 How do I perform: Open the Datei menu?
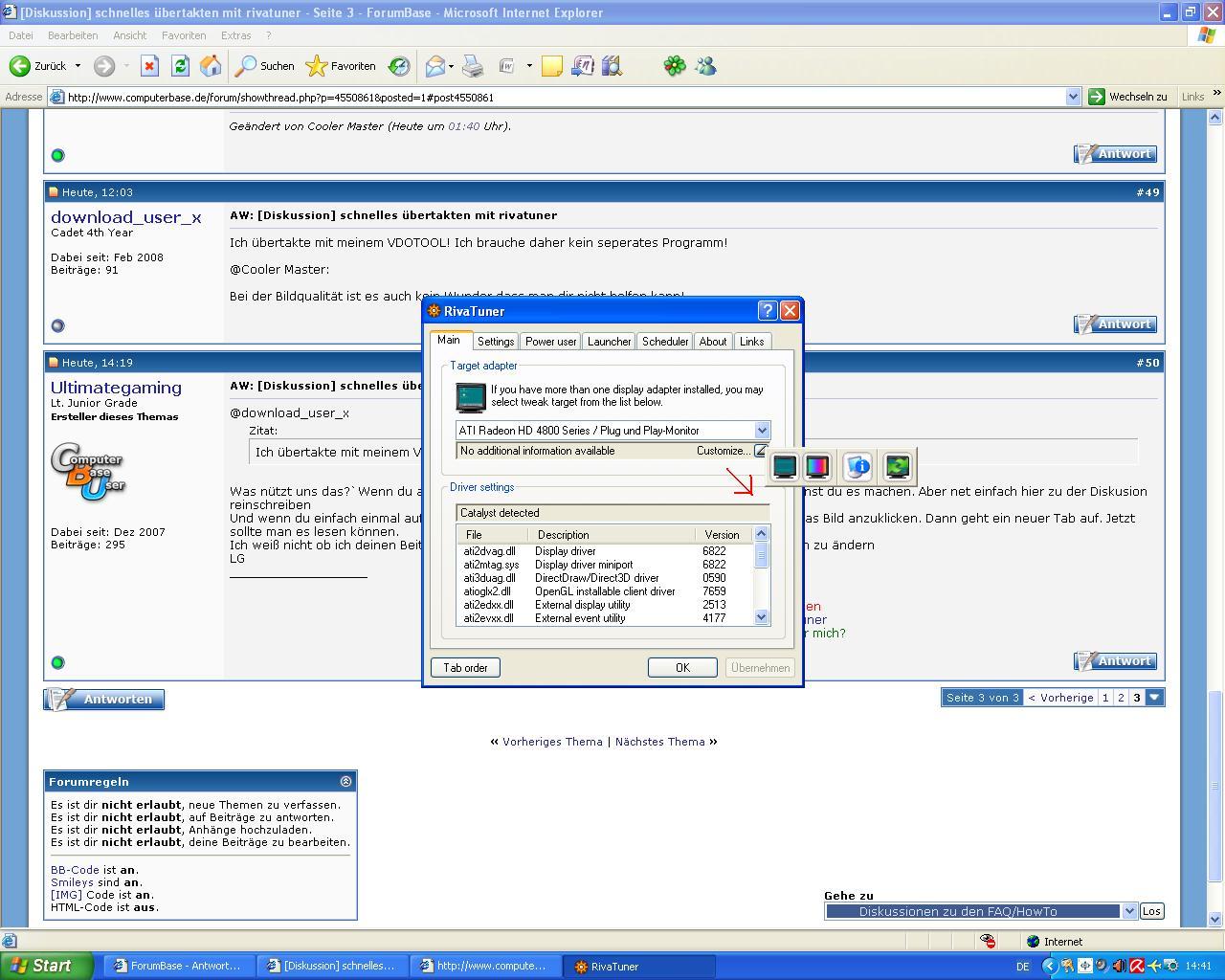20,35
